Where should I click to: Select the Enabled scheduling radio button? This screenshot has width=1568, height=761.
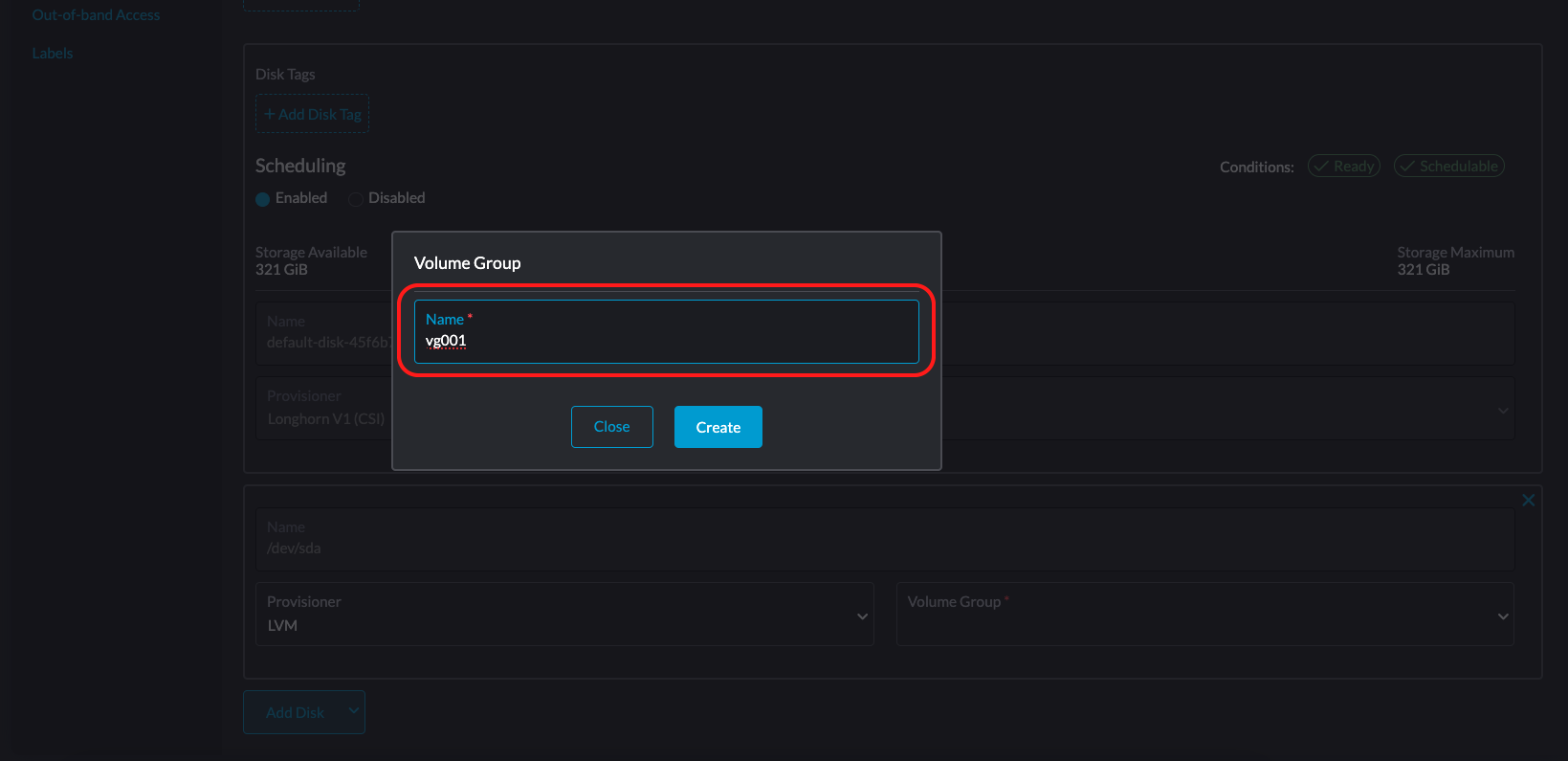point(263,199)
